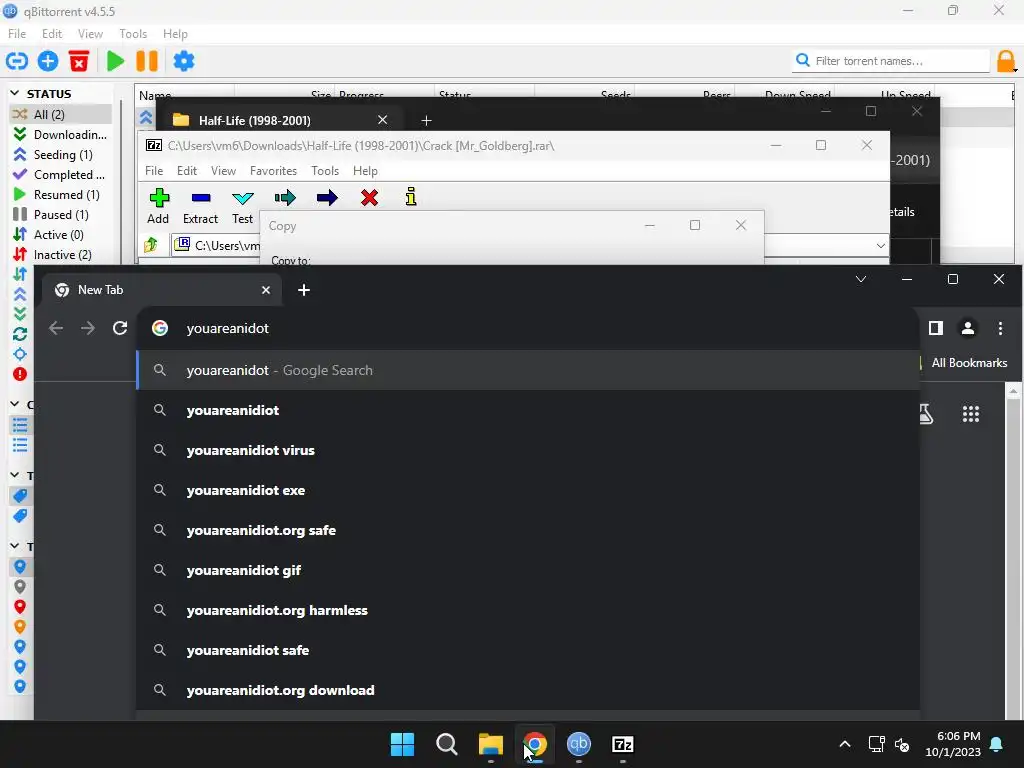
Task: Open the Favorites menu in 7-Zip
Action: (x=273, y=170)
